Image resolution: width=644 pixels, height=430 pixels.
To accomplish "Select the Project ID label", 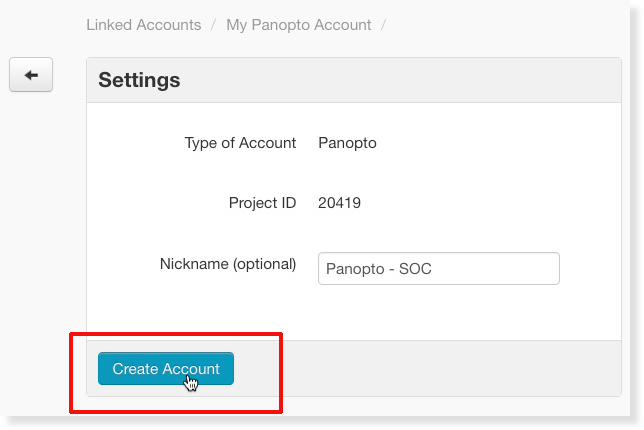I will pyautogui.click(x=262, y=203).
